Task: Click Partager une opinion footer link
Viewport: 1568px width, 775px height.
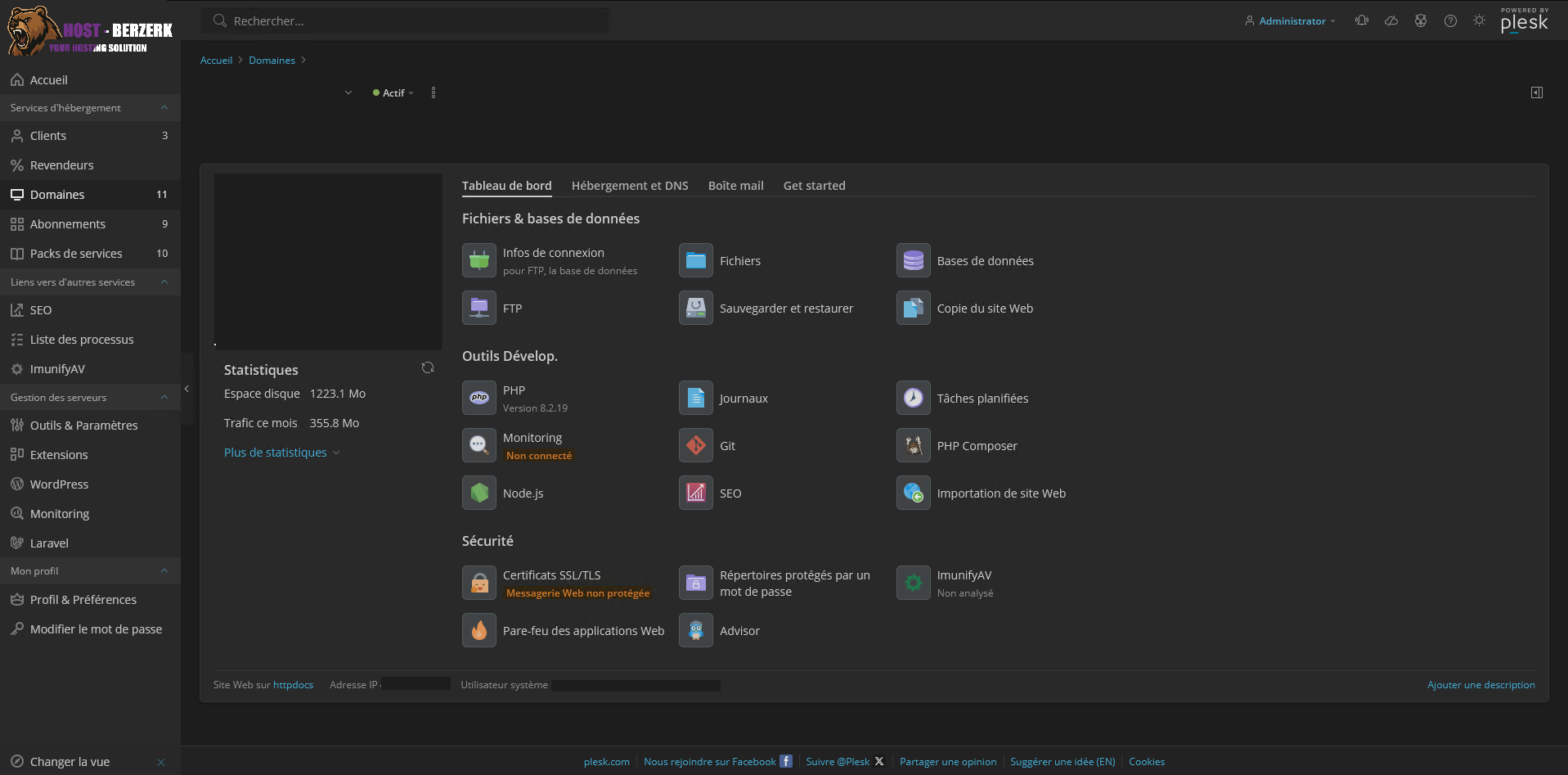Action: point(948,762)
